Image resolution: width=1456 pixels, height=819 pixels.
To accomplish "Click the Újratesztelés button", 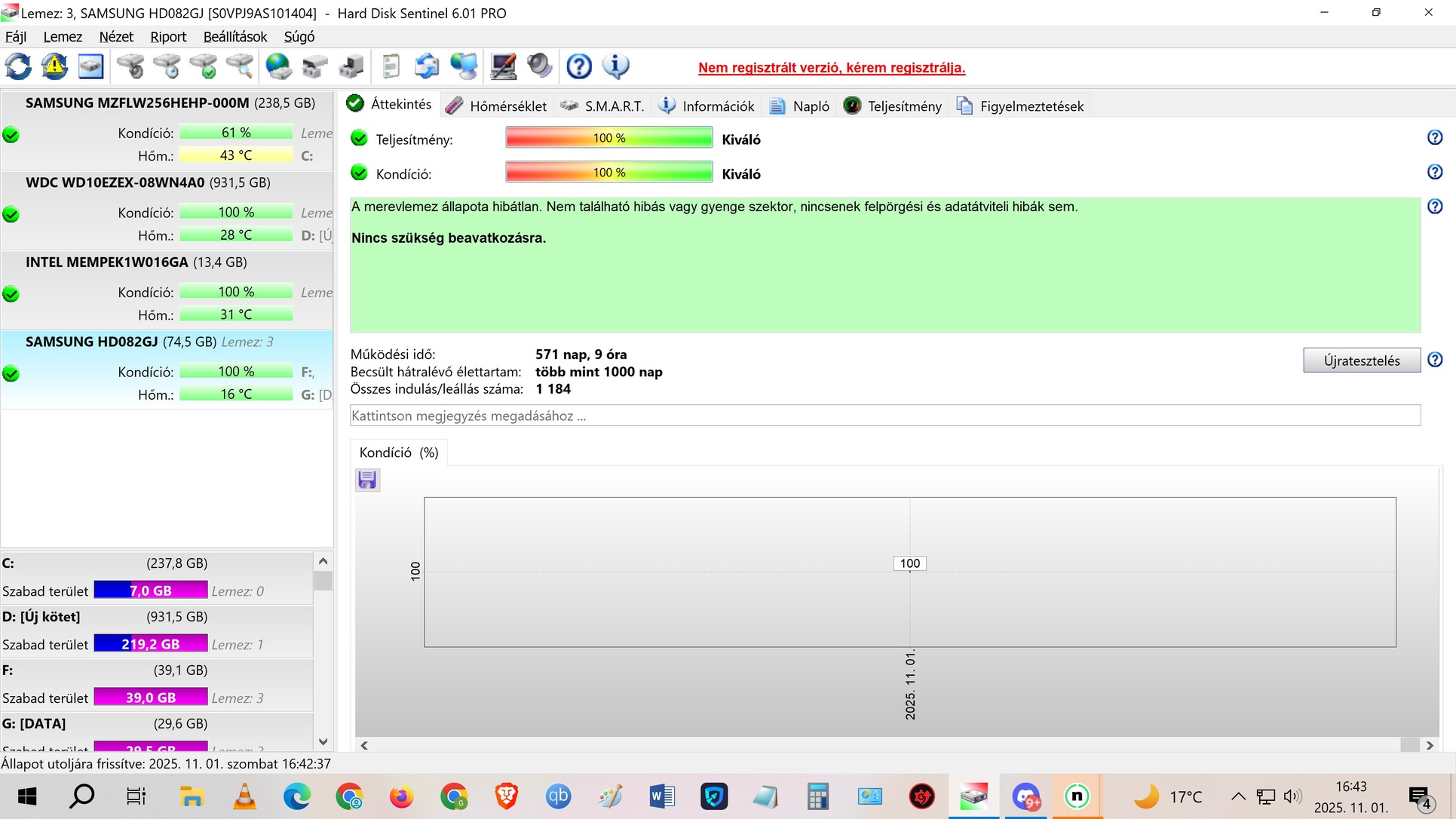I will coord(1361,360).
